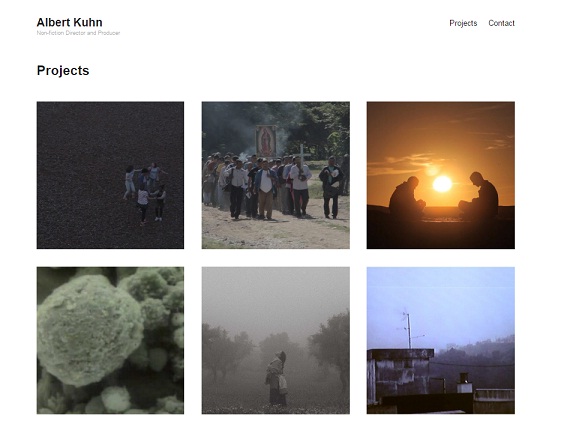Open the green microscopic spheres project thumbnail
This screenshot has width=561, height=448.
coord(110,340)
